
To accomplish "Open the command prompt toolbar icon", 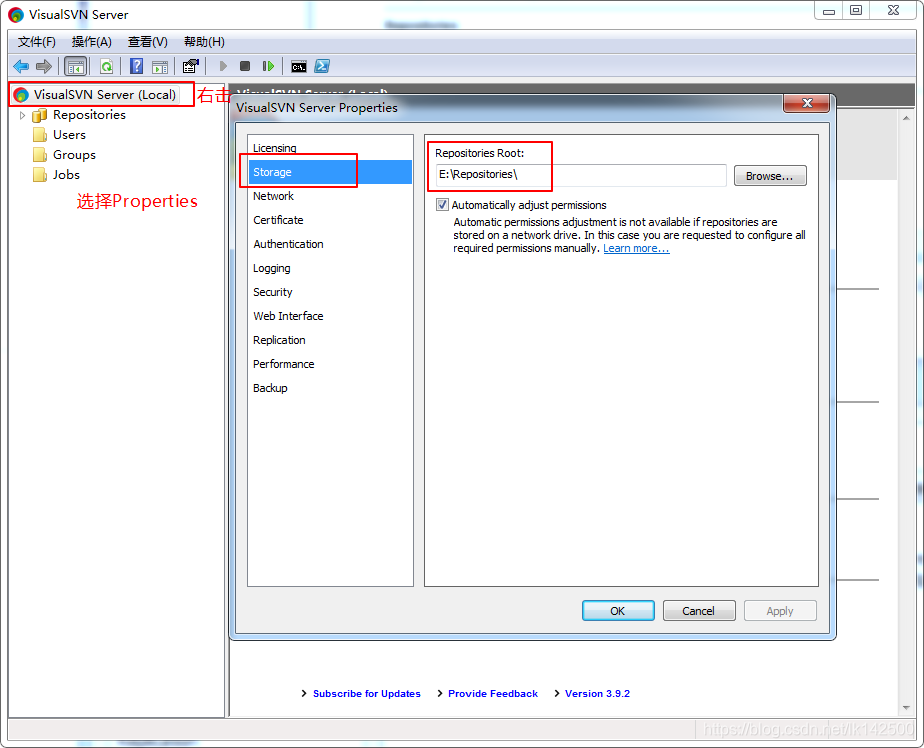I will pyautogui.click(x=299, y=67).
